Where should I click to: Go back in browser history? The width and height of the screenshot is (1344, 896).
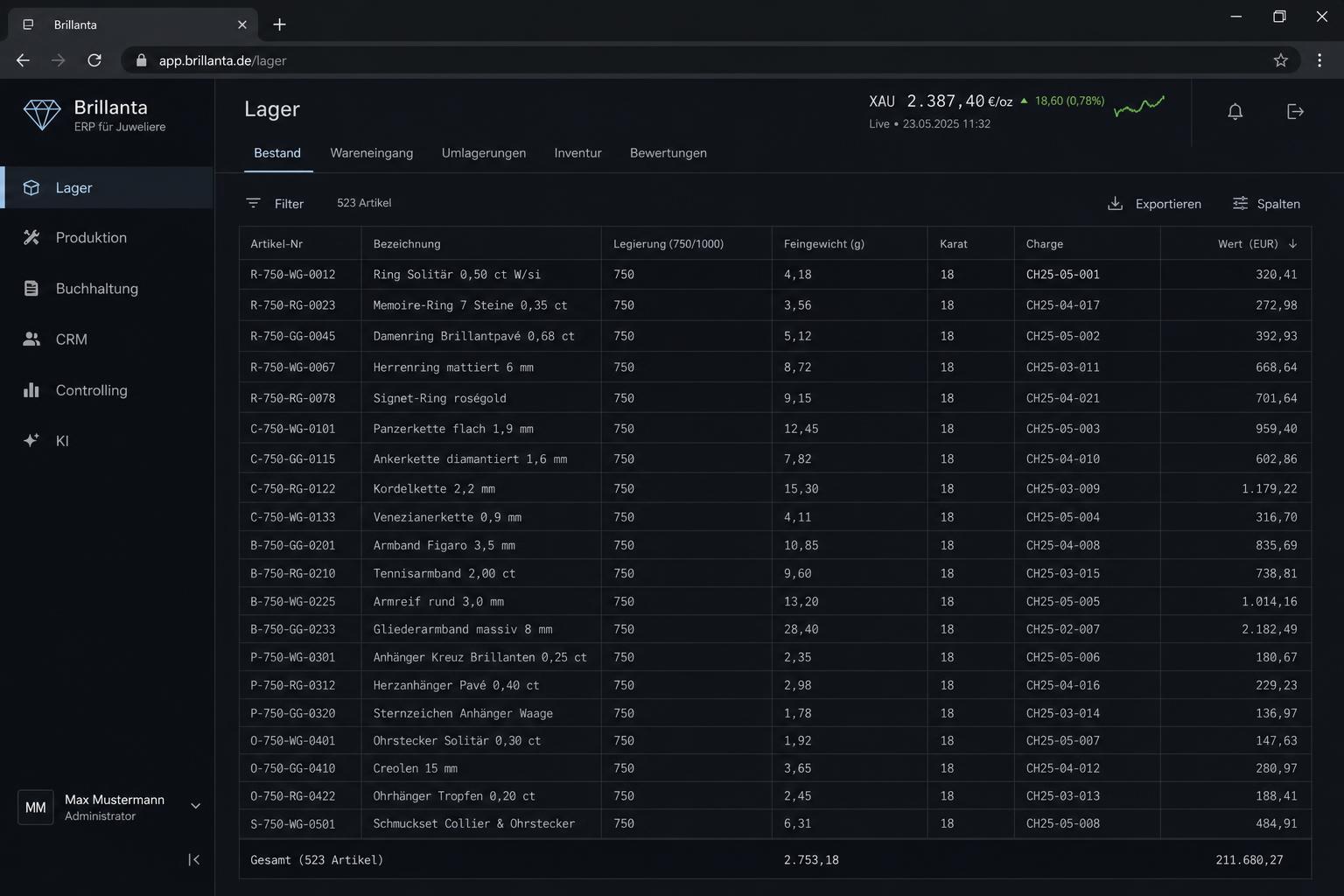pyautogui.click(x=23, y=60)
